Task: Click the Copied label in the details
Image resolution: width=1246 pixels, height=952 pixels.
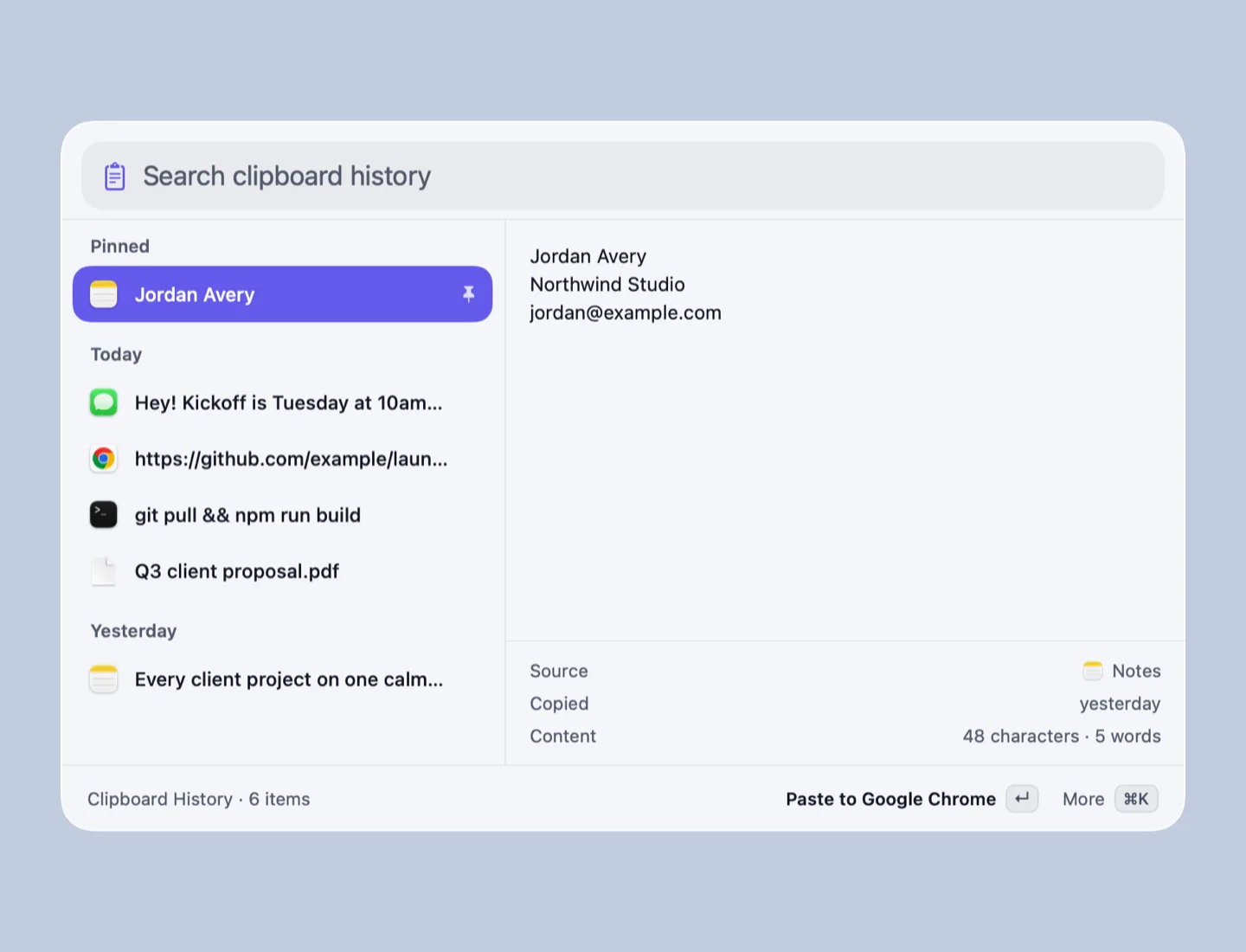Action: 559,704
